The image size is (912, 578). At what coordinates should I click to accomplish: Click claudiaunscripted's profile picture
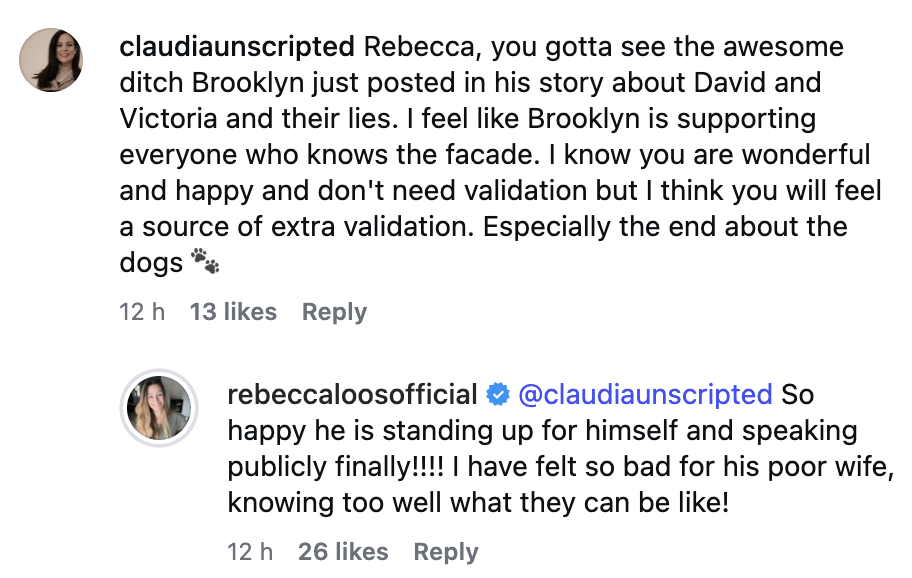(51, 60)
